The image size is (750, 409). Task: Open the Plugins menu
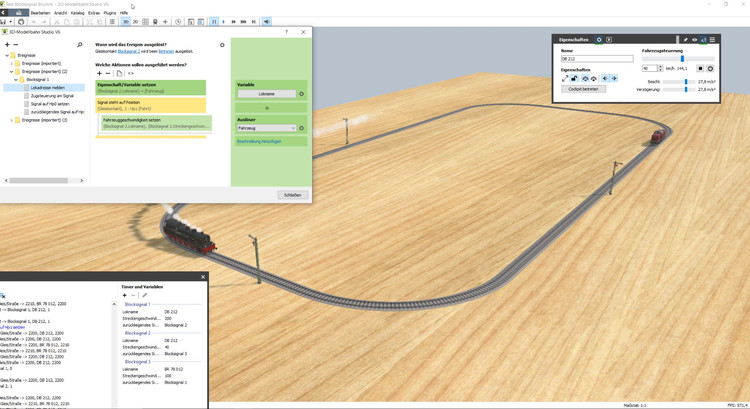(x=109, y=13)
